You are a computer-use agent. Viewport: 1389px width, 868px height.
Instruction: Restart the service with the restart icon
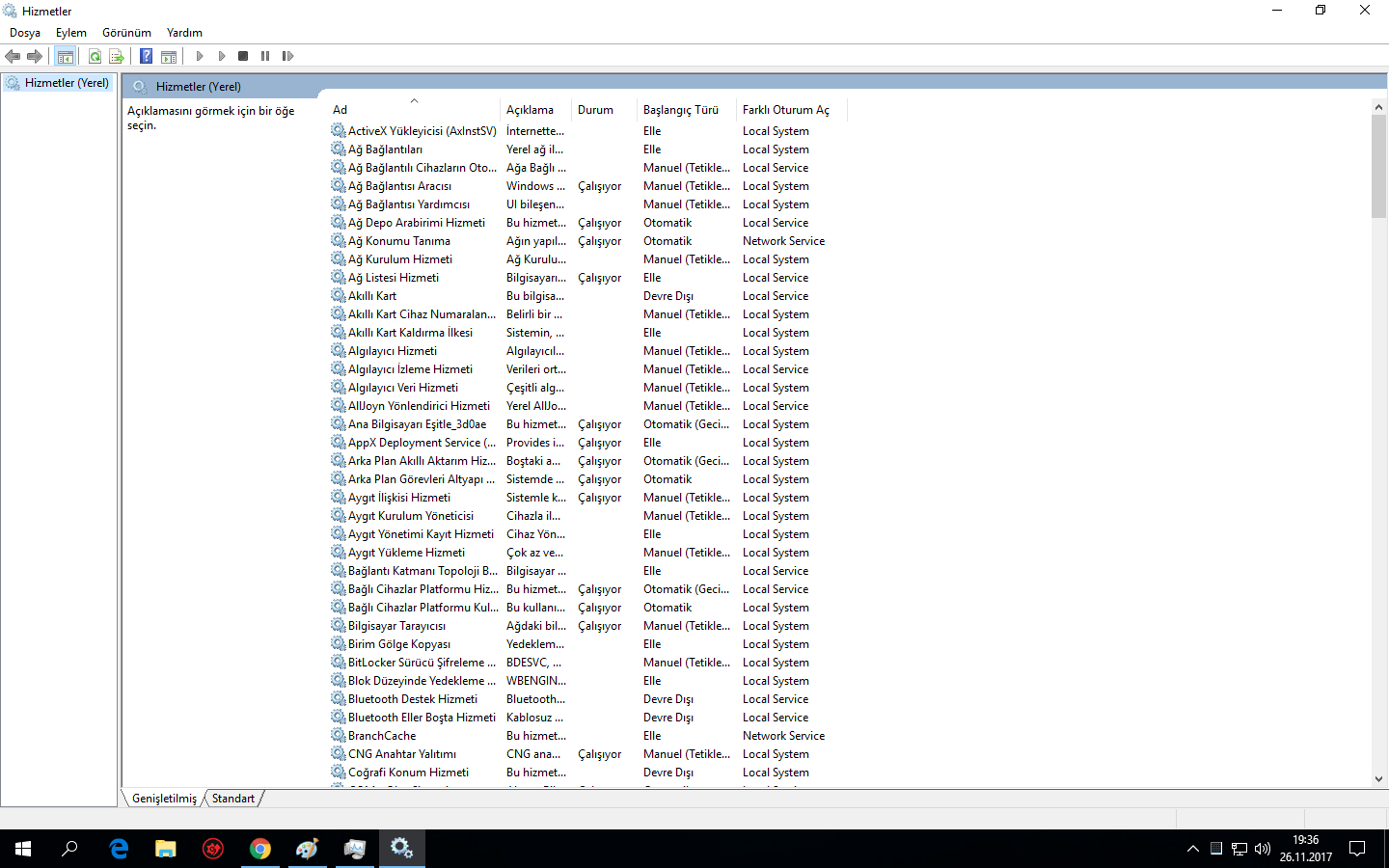coord(287,56)
